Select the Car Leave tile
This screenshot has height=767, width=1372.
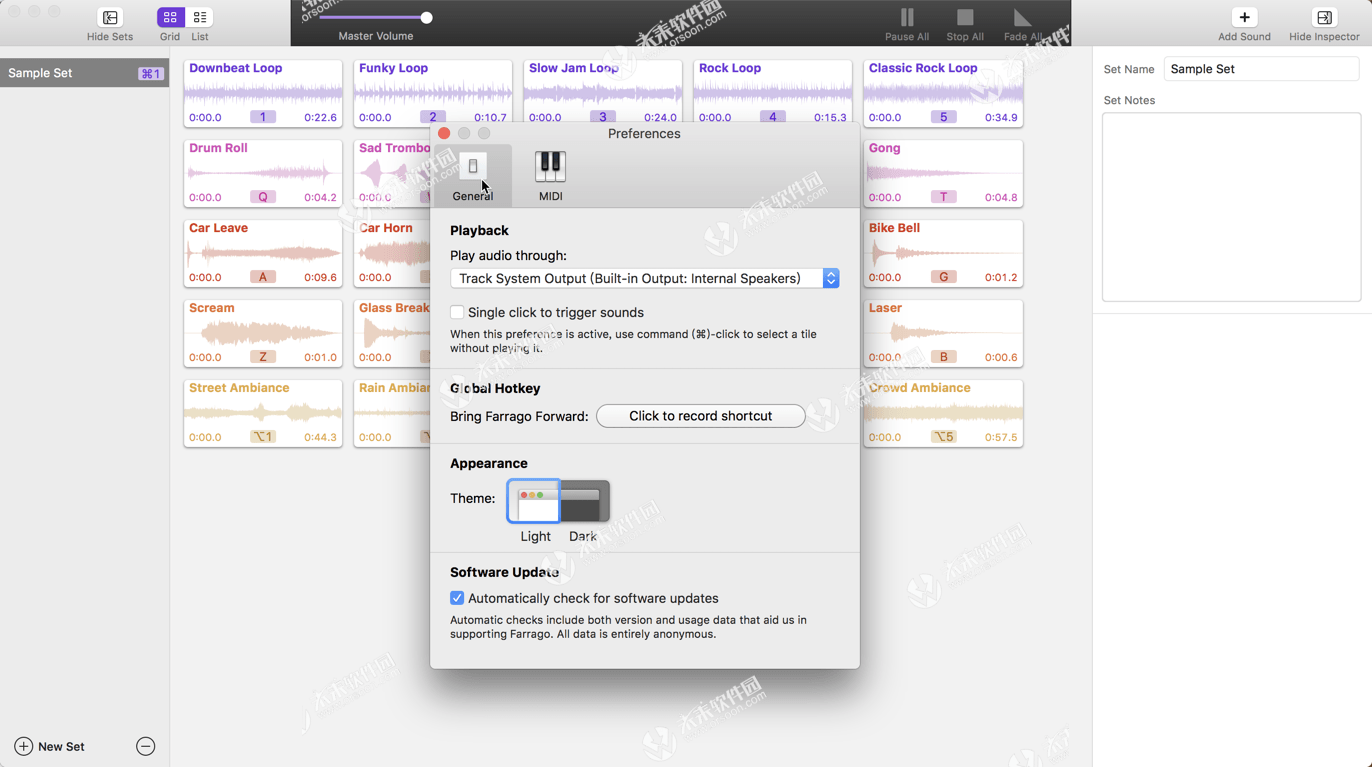tap(263, 253)
